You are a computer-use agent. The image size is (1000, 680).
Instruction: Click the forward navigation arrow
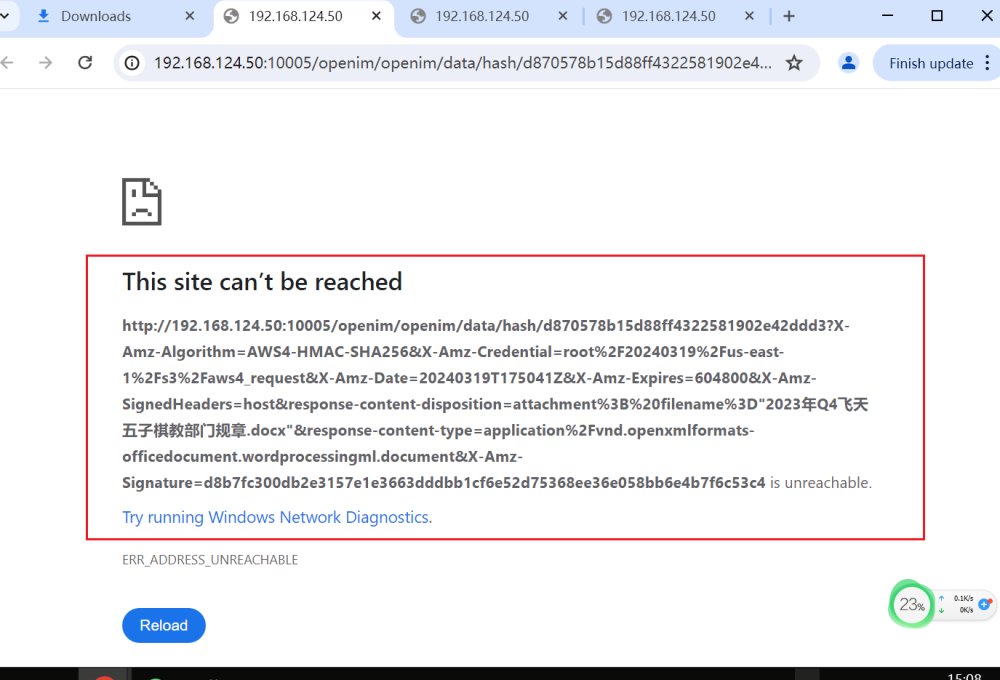point(45,63)
